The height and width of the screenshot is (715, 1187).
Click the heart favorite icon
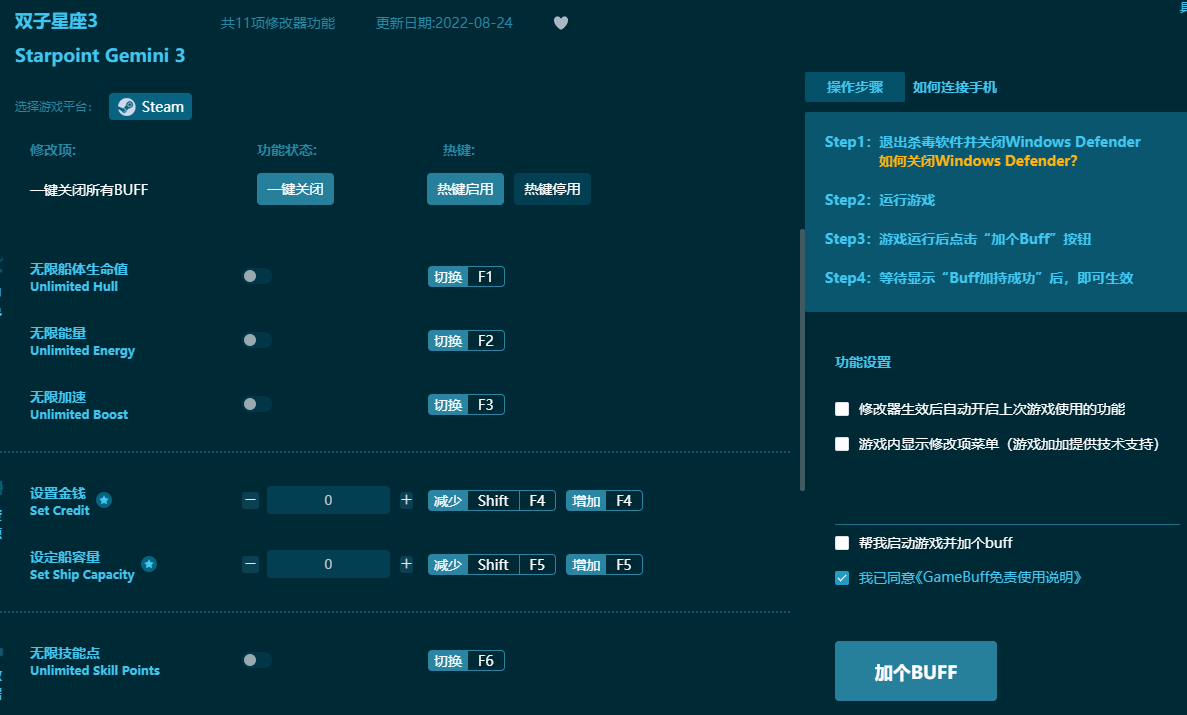[561, 23]
